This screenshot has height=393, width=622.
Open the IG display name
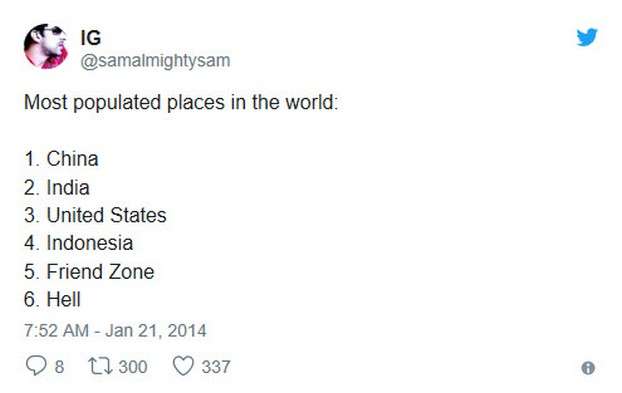[91, 38]
